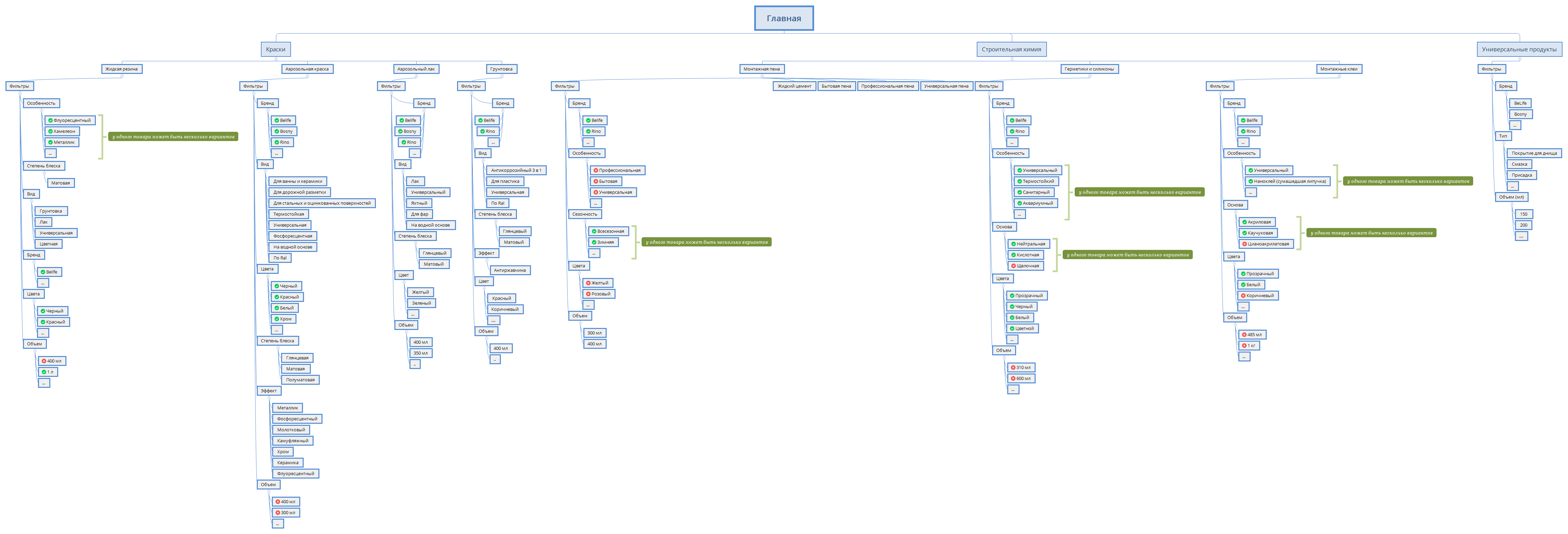
Task: Click red cross icon on Цианоакрилатовая node
Action: point(1245,244)
